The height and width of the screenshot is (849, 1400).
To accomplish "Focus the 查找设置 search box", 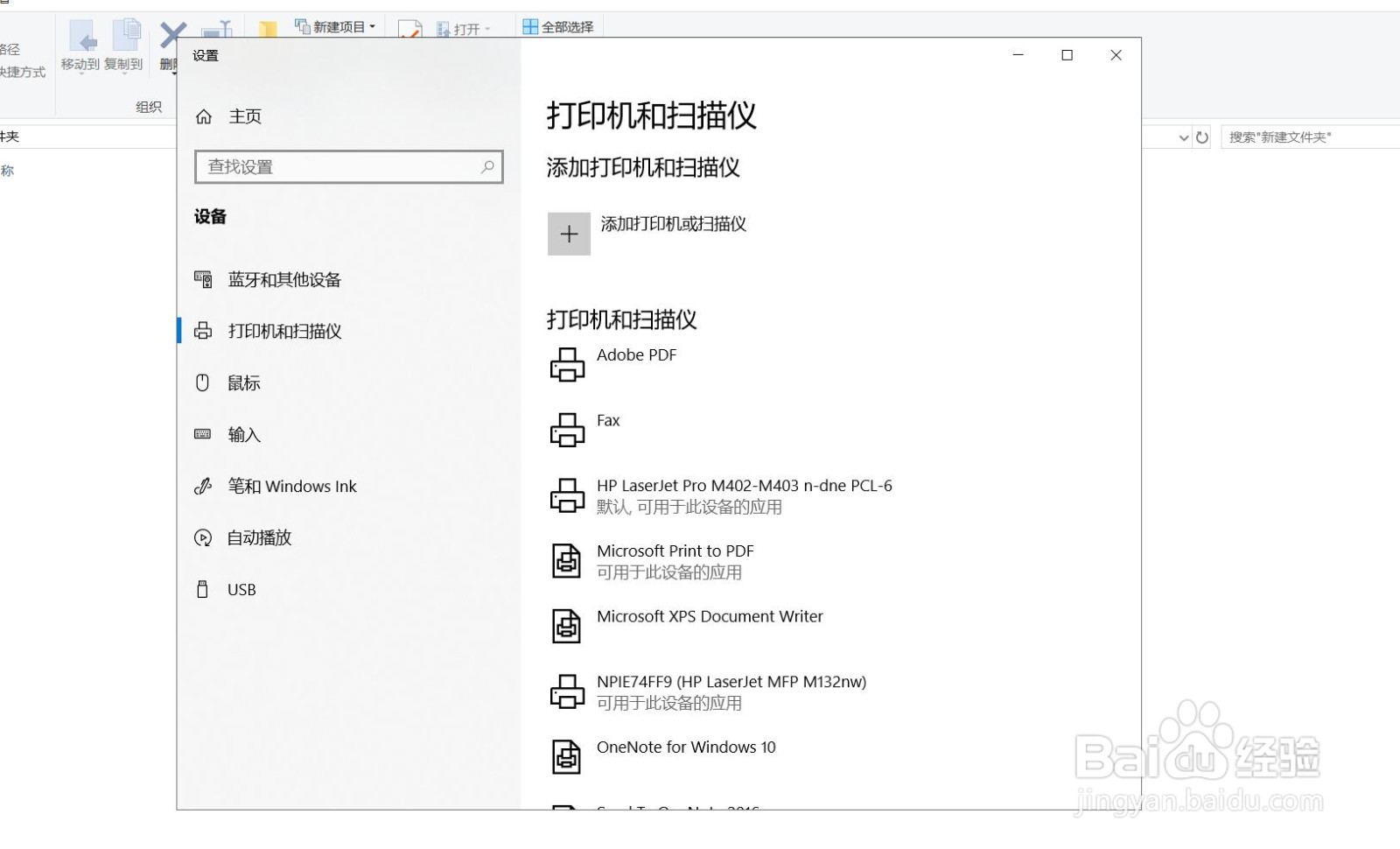I will pos(349,166).
